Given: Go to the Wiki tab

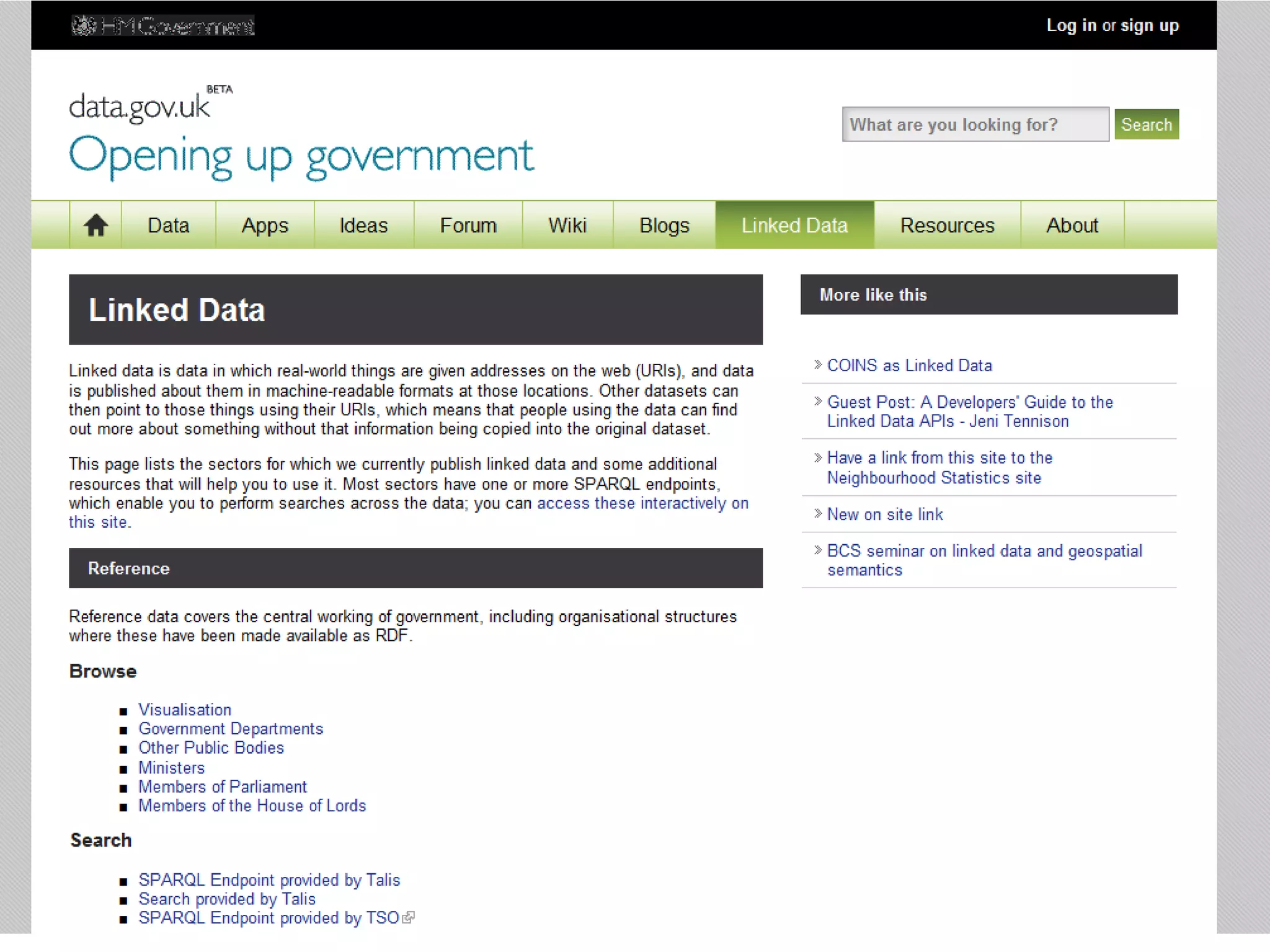Looking at the screenshot, I should pos(567,225).
